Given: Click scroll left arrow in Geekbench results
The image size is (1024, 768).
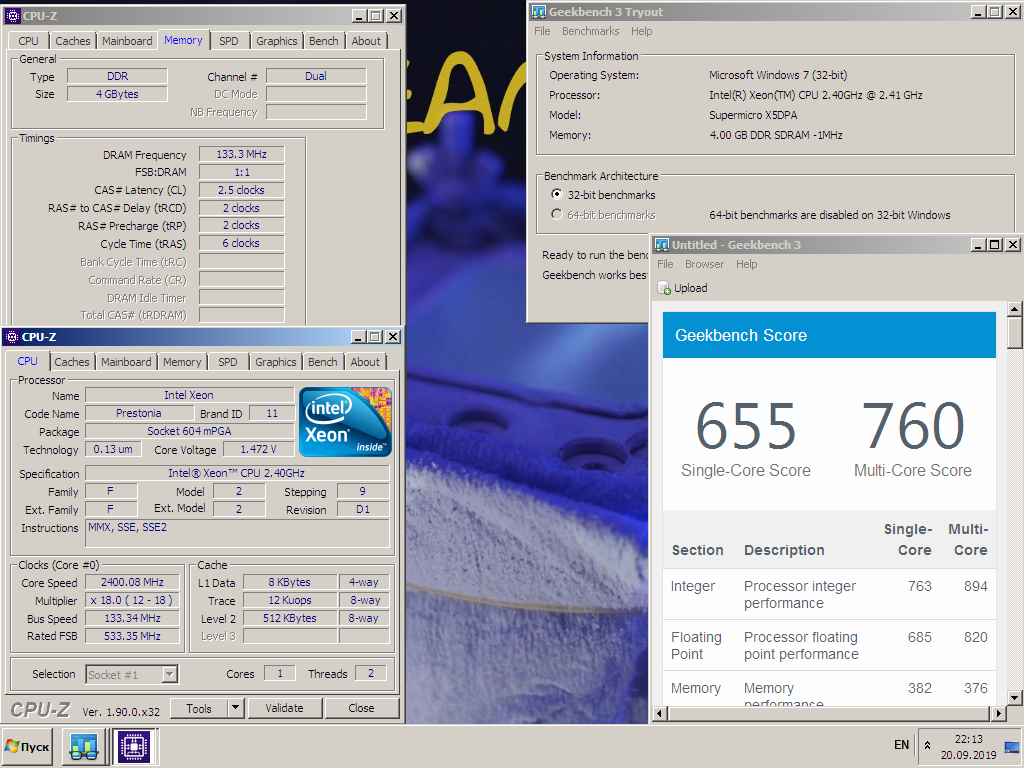Looking at the screenshot, I should 658,714.
